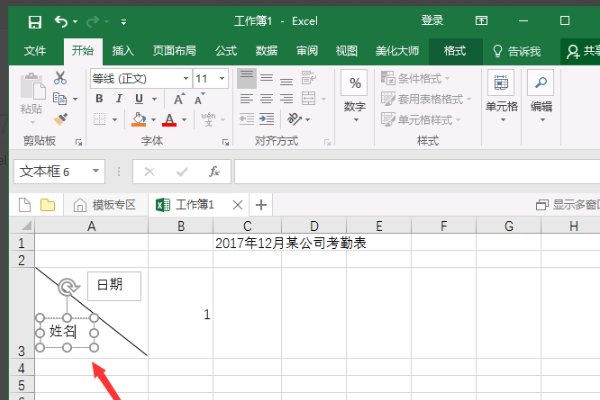The height and width of the screenshot is (400, 600).
Task: Click the phonetic guide wén icon
Action: tap(209, 119)
